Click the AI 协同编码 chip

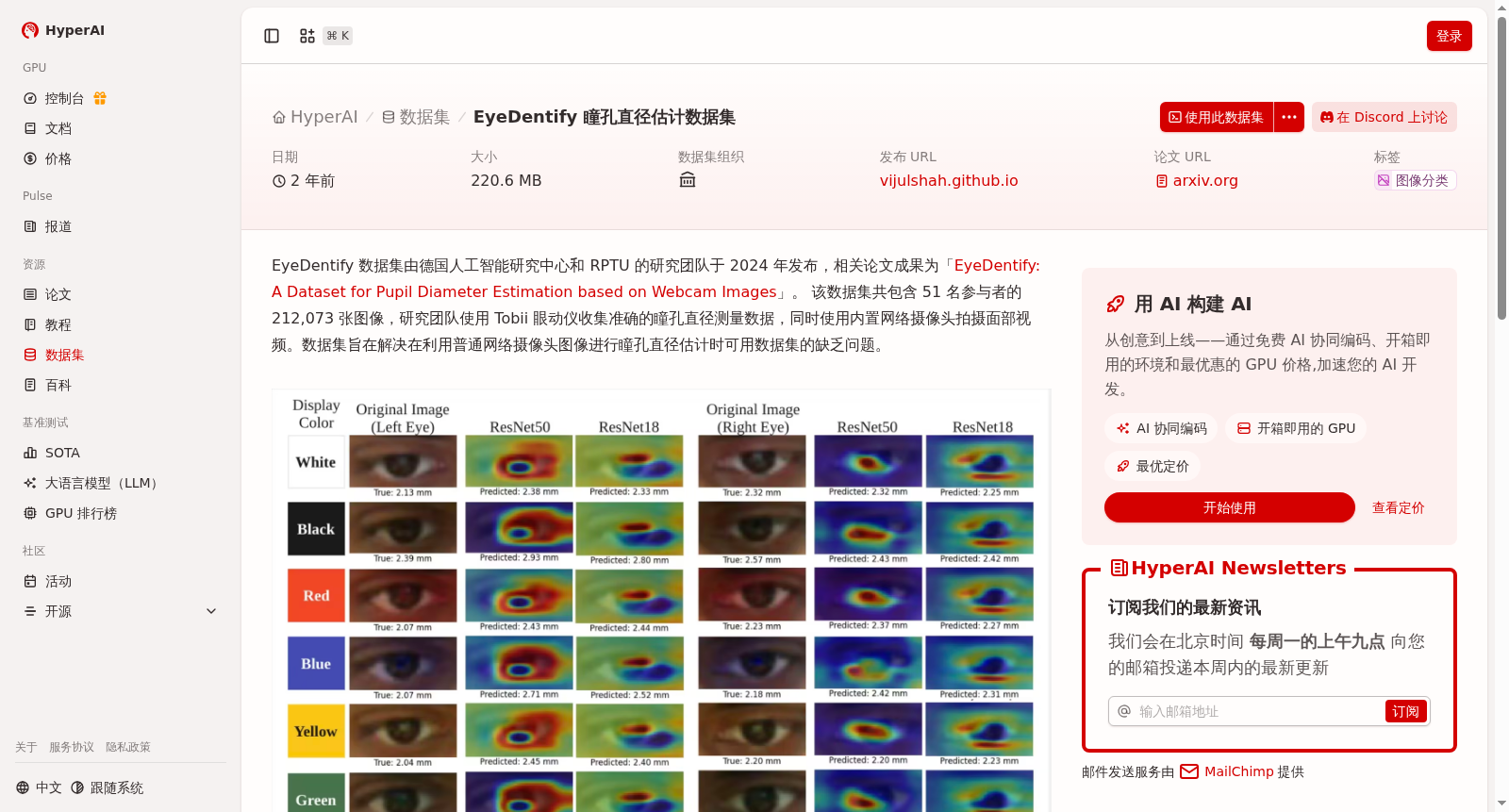[1162, 428]
